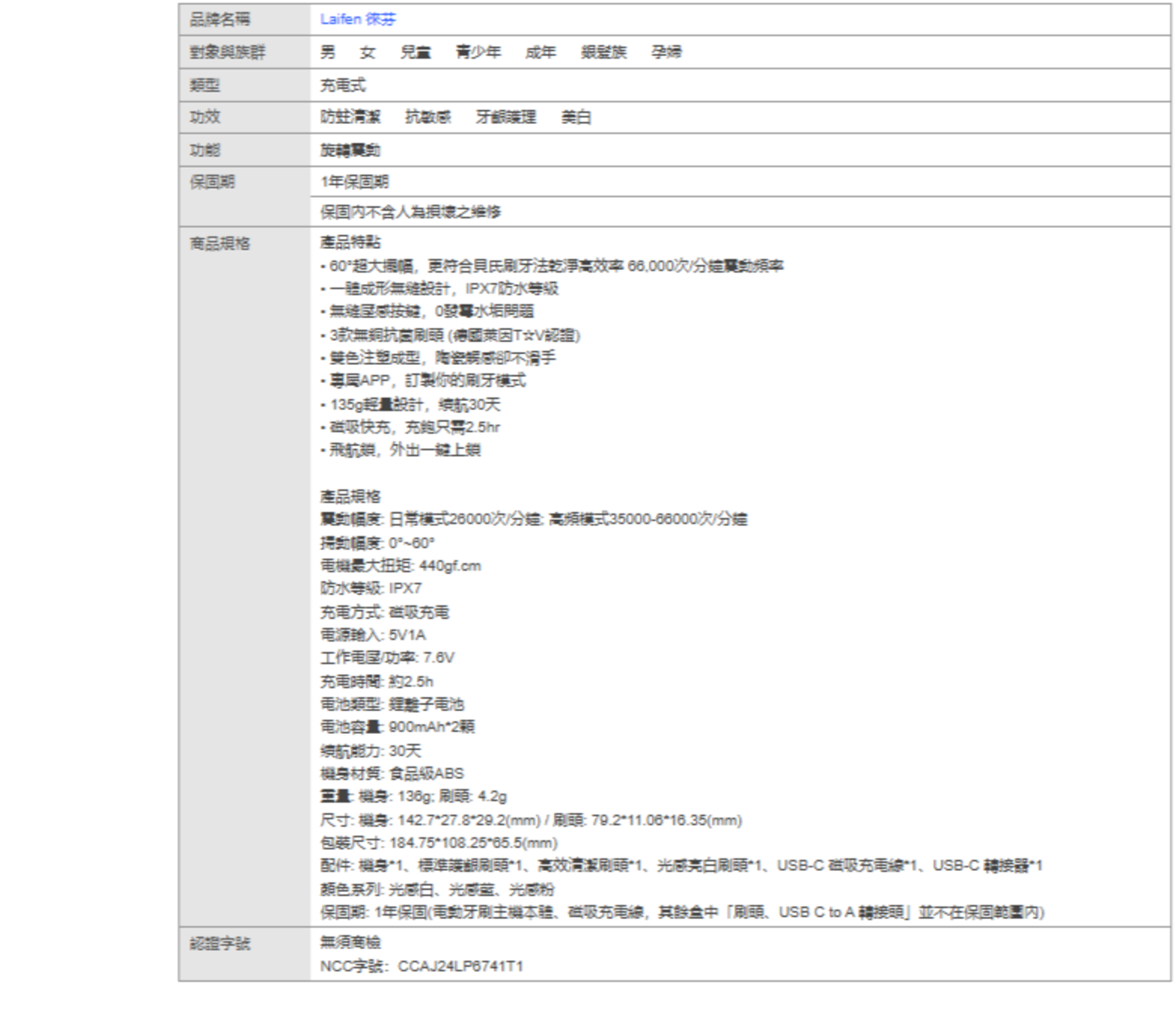Open the Laifen 徠芬 brand link

coord(358,20)
